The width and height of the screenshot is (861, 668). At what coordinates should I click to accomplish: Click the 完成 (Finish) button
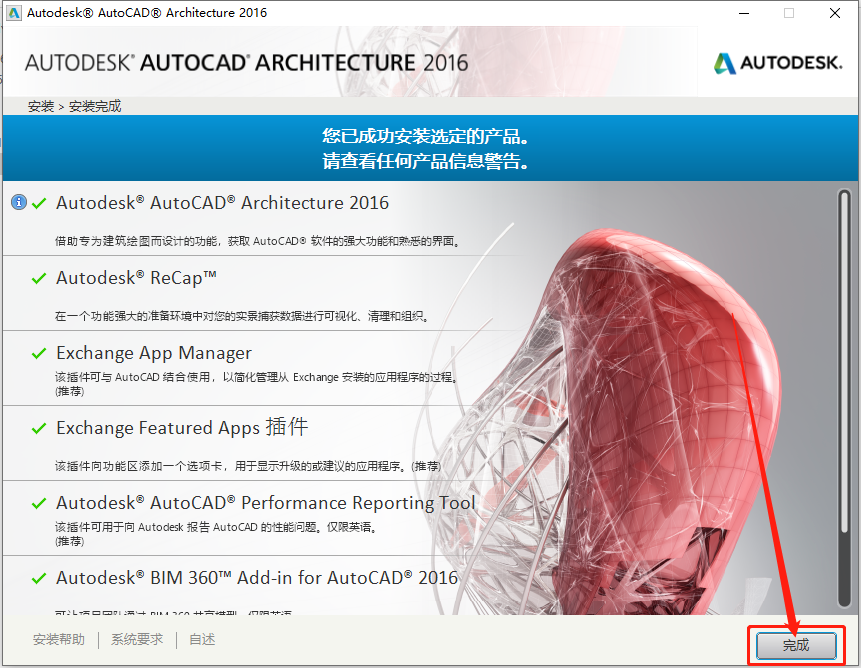click(x=796, y=645)
